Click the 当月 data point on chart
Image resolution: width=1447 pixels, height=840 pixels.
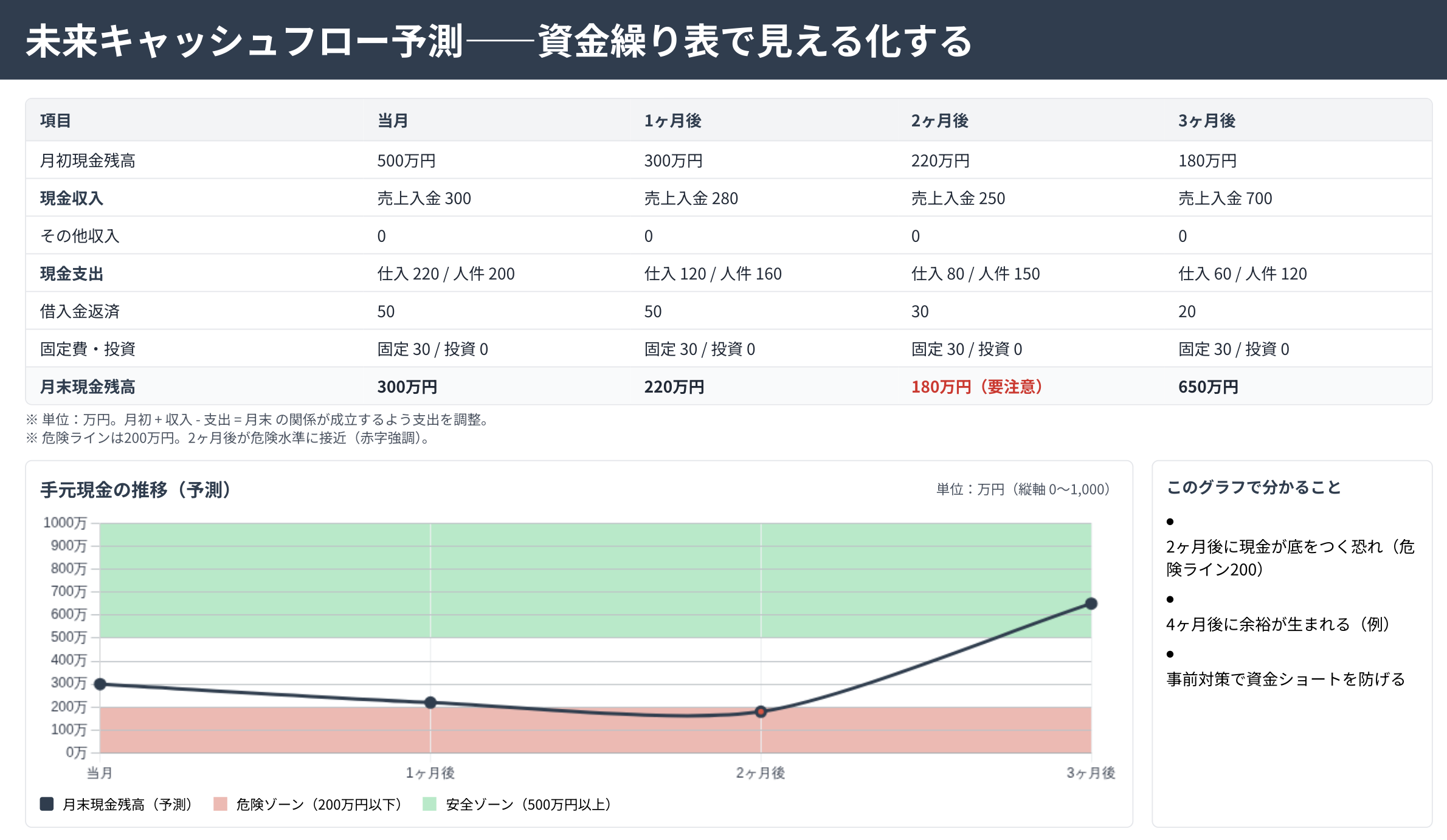[100, 684]
